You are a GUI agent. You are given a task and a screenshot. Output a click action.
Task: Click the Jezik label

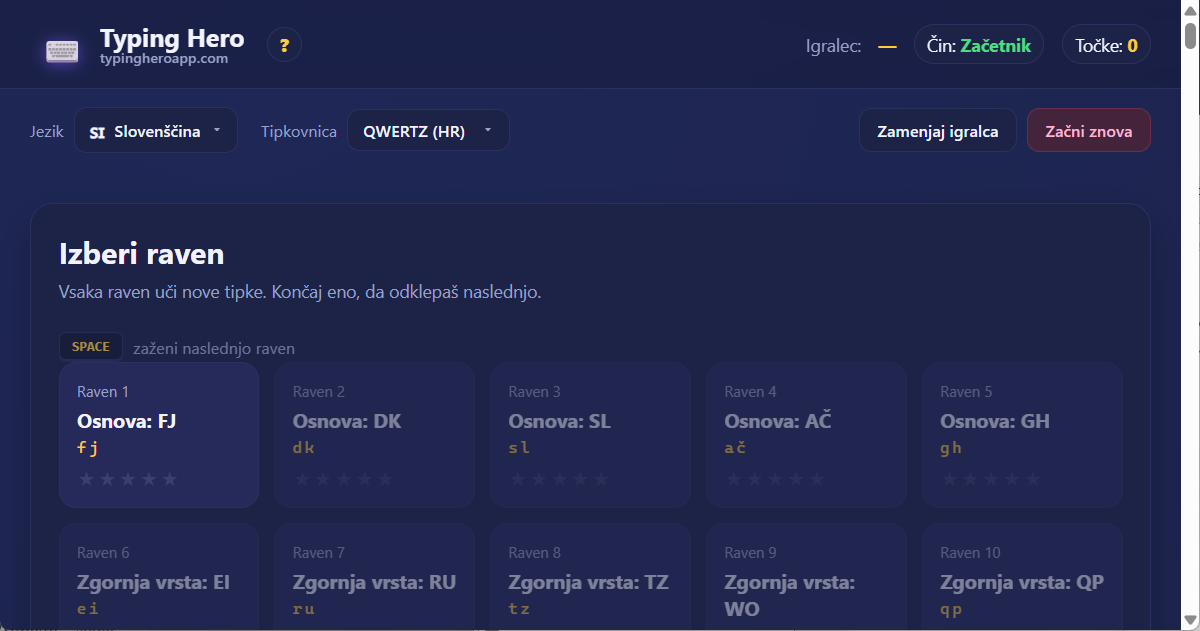pos(47,132)
